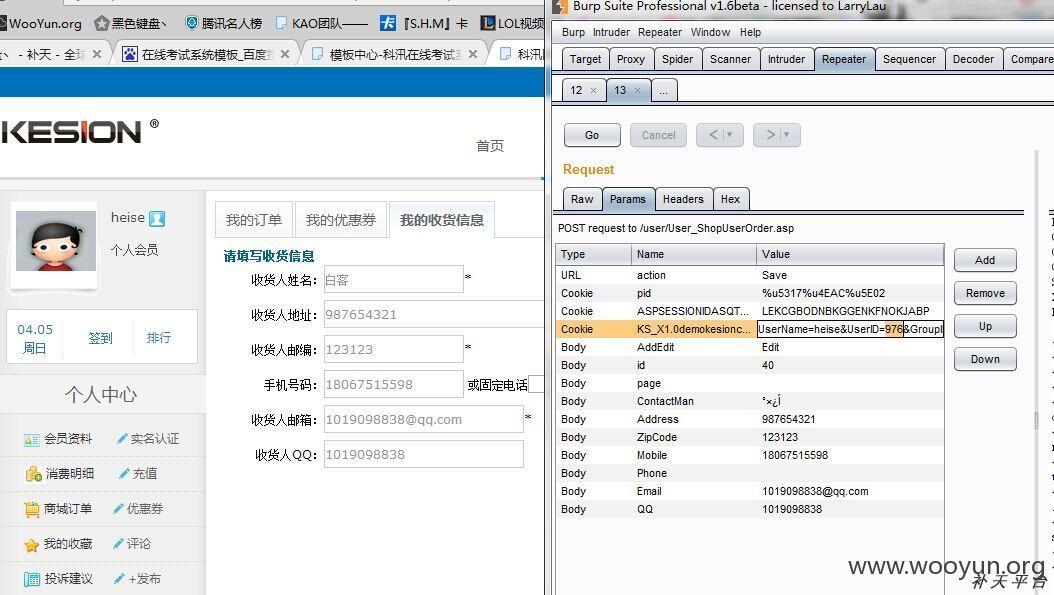Click the 手机号码 mobile field
The width and height of the screenshot is (1054, 595).
[394, 385]
